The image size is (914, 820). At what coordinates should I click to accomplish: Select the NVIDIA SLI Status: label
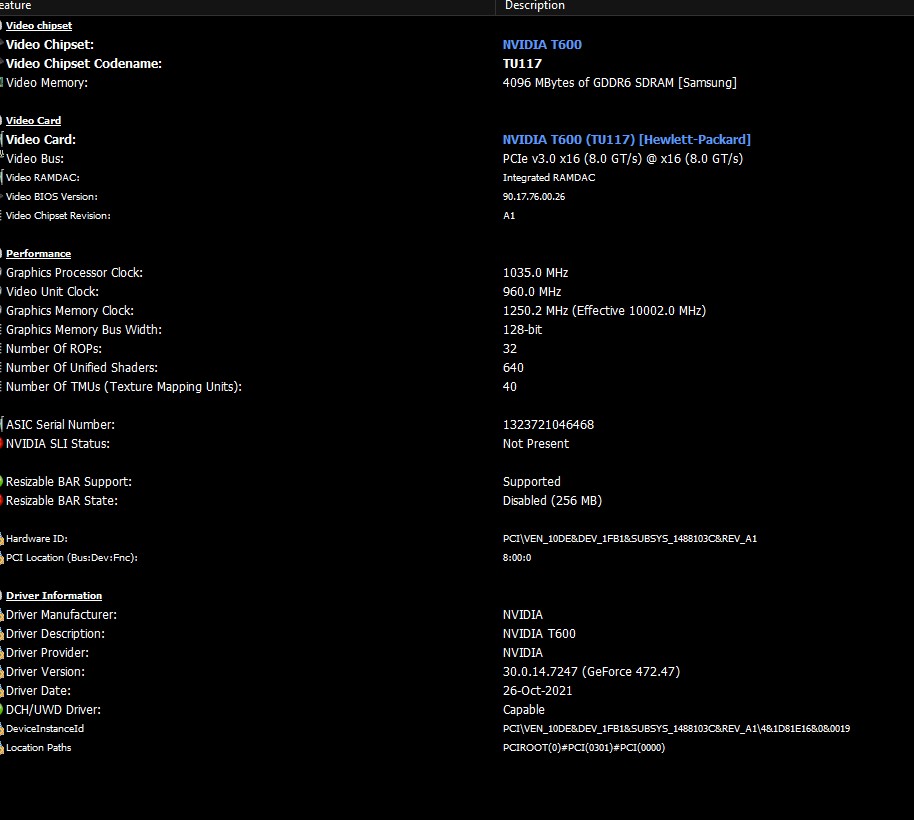58,444
